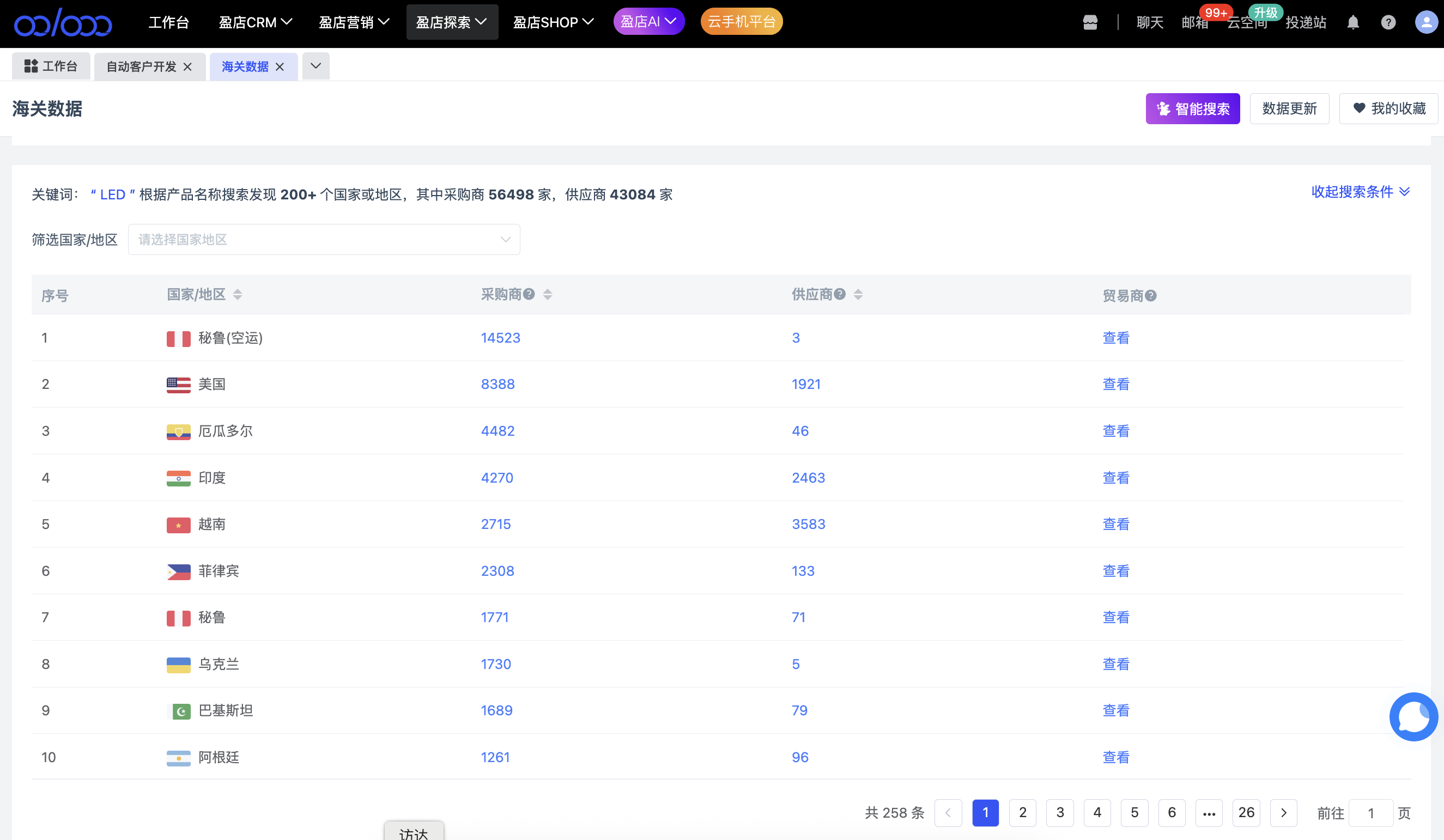Viewport: 1444px width, 840px height.
Task: Sort table by 供应商 column
Action: point(858,295)
